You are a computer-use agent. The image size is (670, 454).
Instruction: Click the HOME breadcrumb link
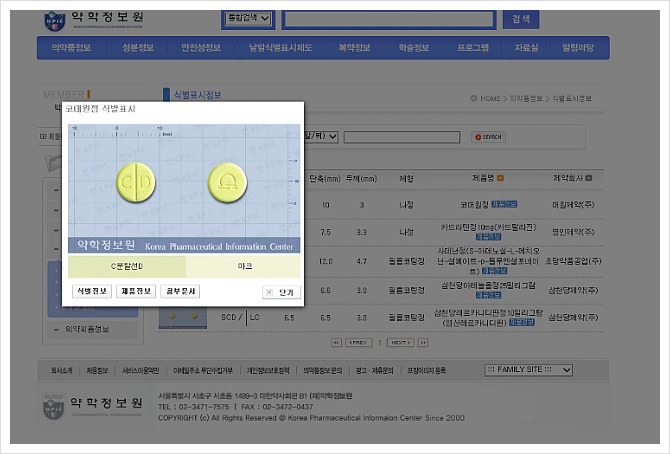tap(490, 98)
